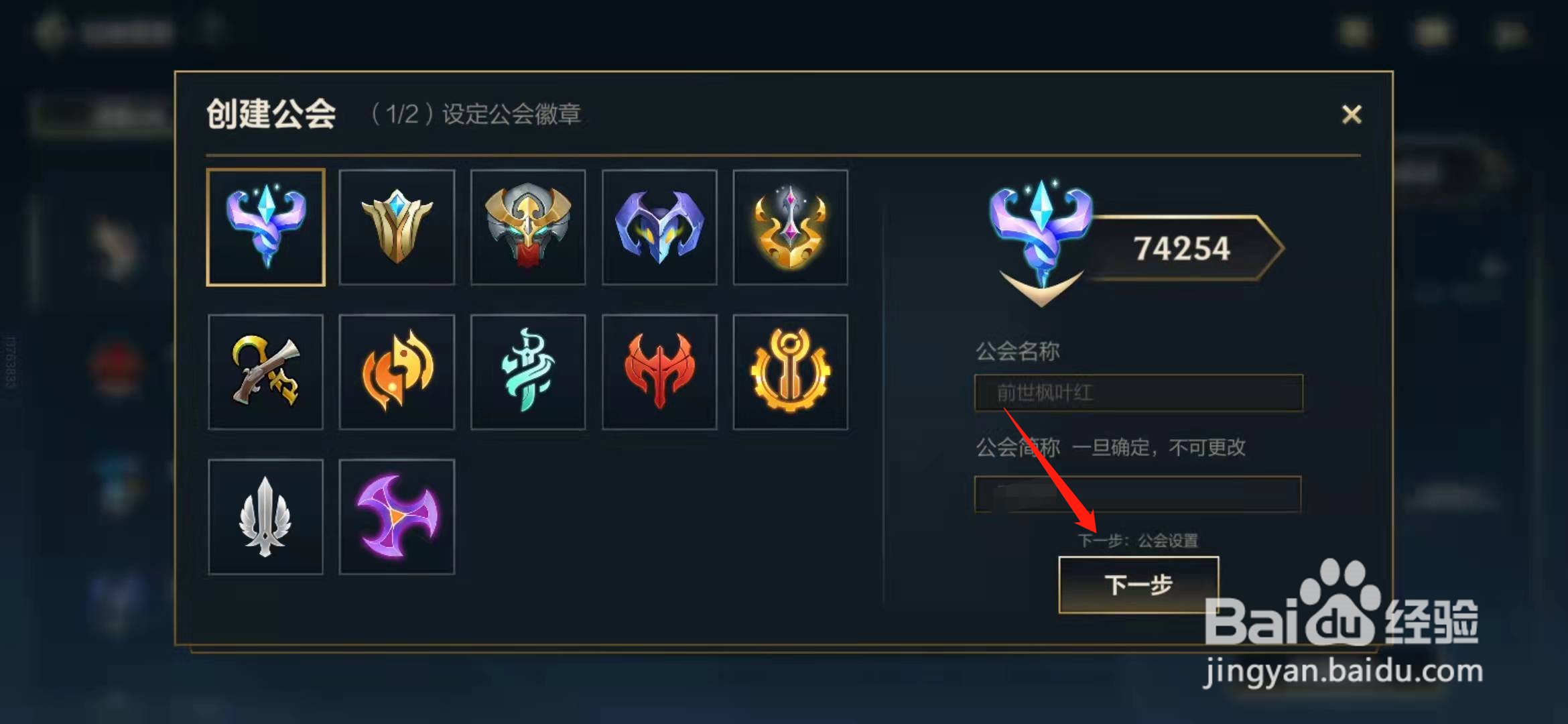Image resolution: width=1568 pixels, height=724 pixels.
Task: Select the red demon horned emblem
Action: pyautogui.click(x=659, y=372)
